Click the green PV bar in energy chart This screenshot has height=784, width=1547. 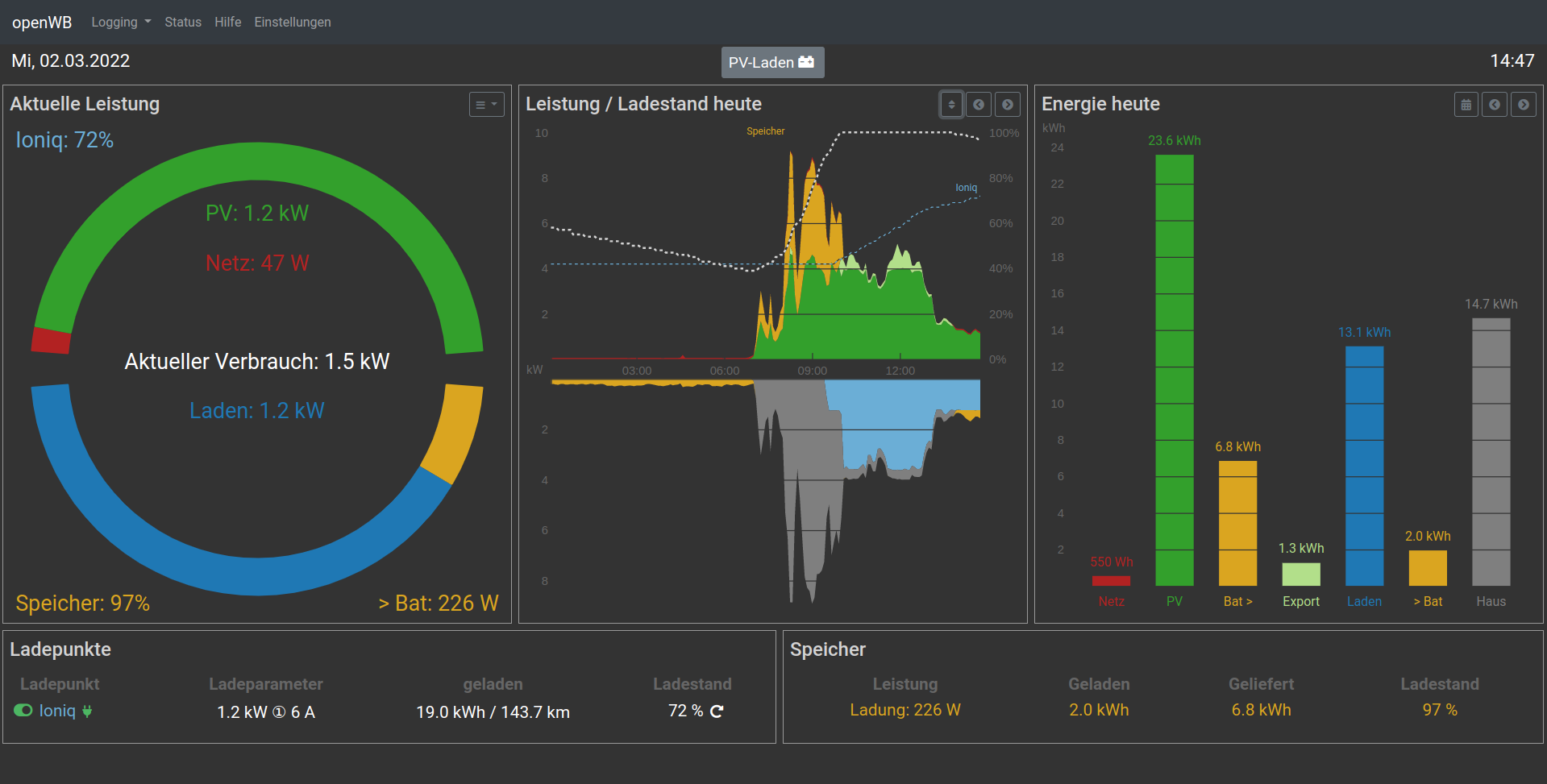[x=1174, y=371]
